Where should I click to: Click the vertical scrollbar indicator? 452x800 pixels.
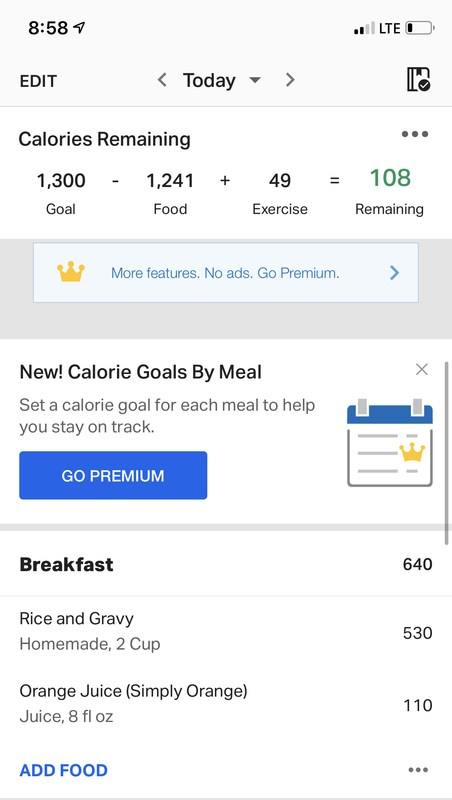[x=447, y=453]
